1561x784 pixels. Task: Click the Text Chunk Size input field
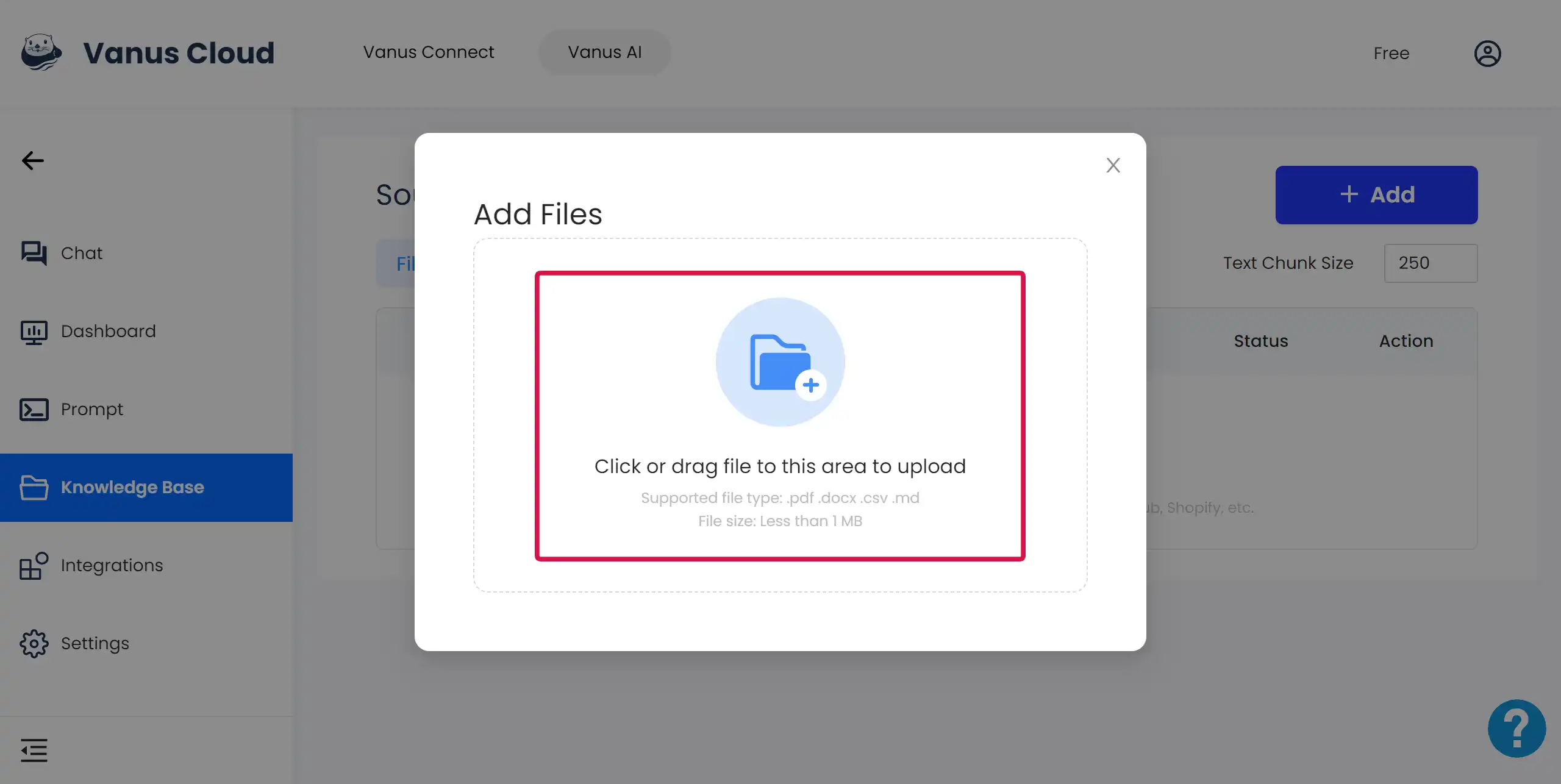click(1429, 262)
